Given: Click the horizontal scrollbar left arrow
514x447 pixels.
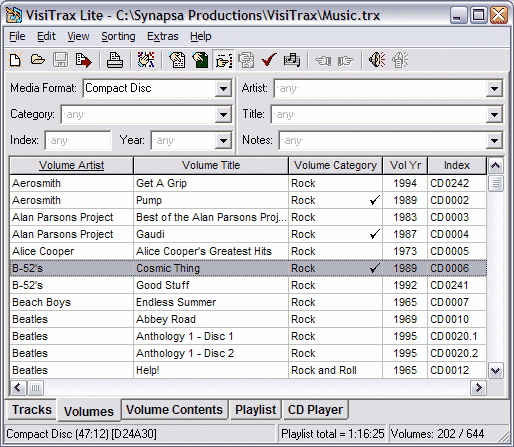Looking at the screenshot, I should 18,387.
